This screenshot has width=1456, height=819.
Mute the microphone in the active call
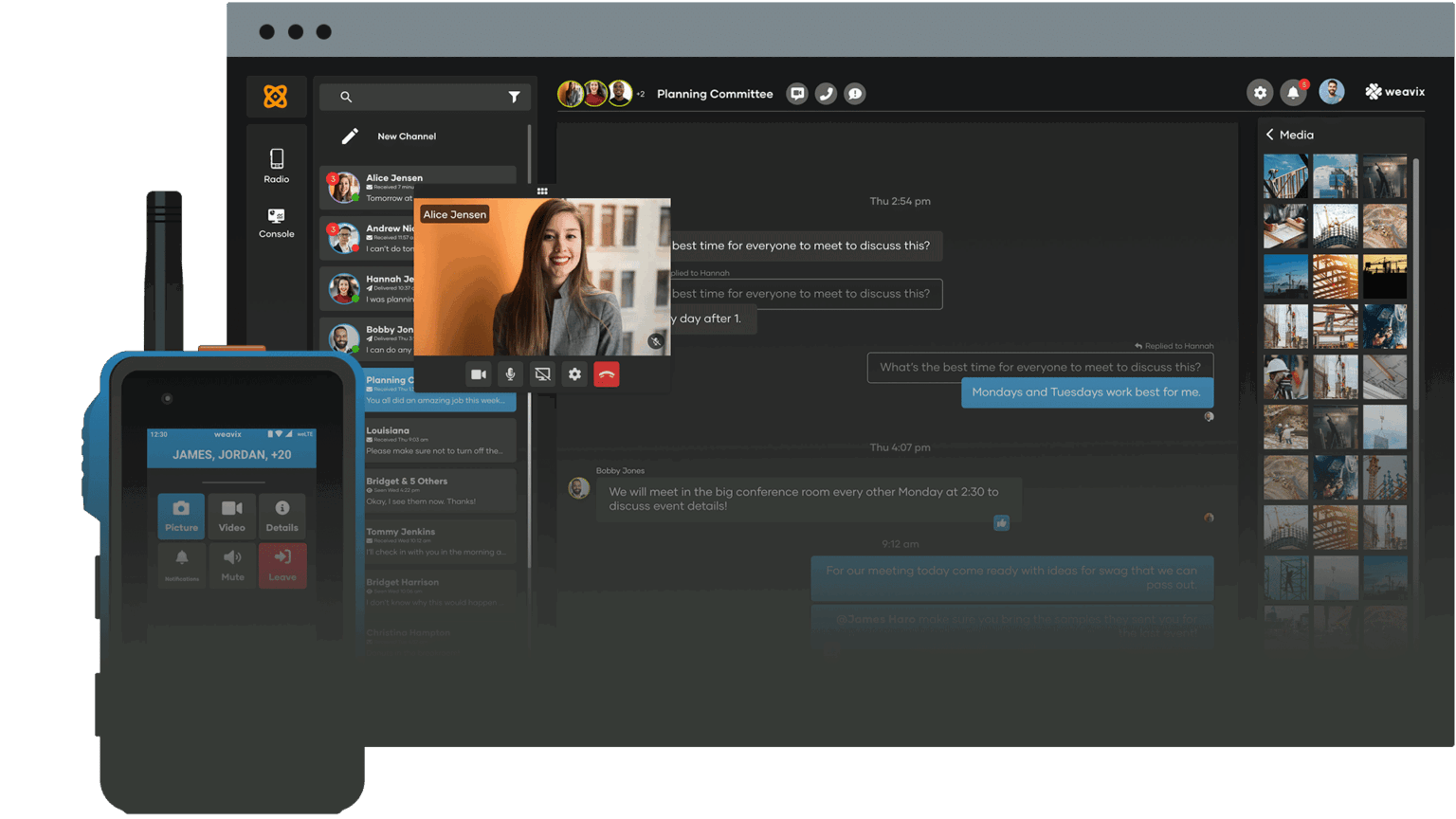(x=510, y=373)
